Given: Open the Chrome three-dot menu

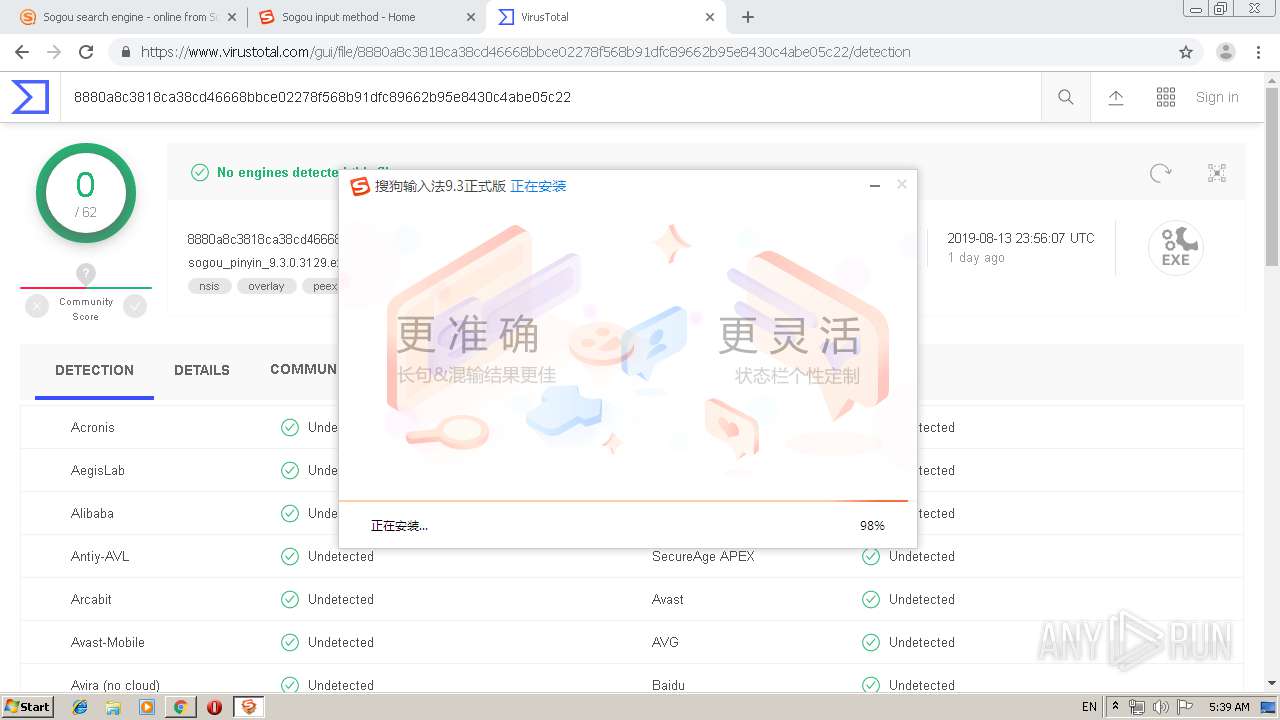Looking at the screenshot, I should 1258,52.
